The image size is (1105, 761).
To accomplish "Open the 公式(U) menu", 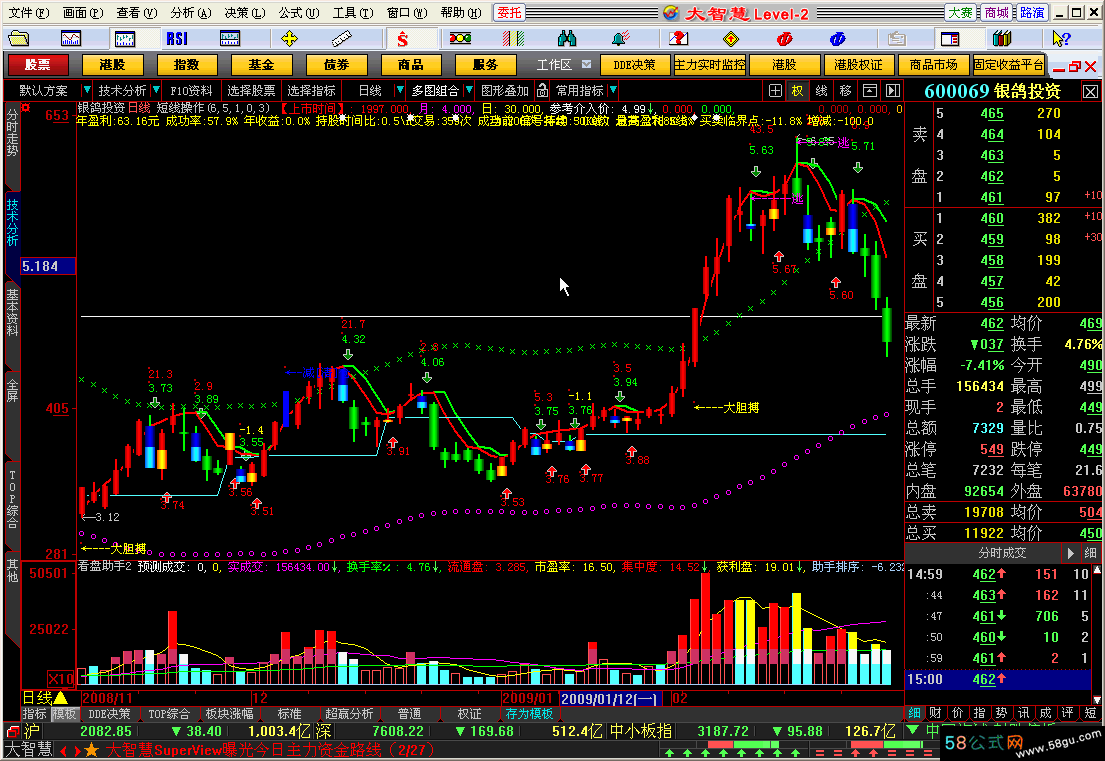I will pos(299,13).
